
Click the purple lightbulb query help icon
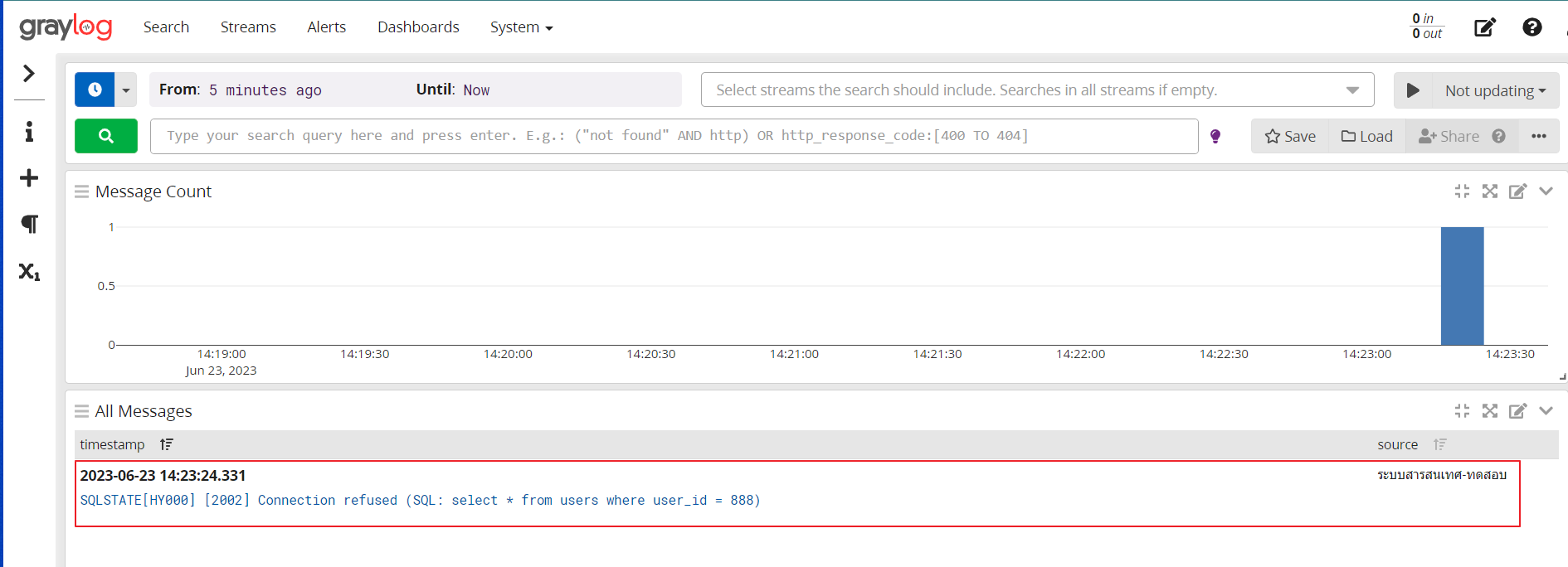click(x=1215, y=136)
